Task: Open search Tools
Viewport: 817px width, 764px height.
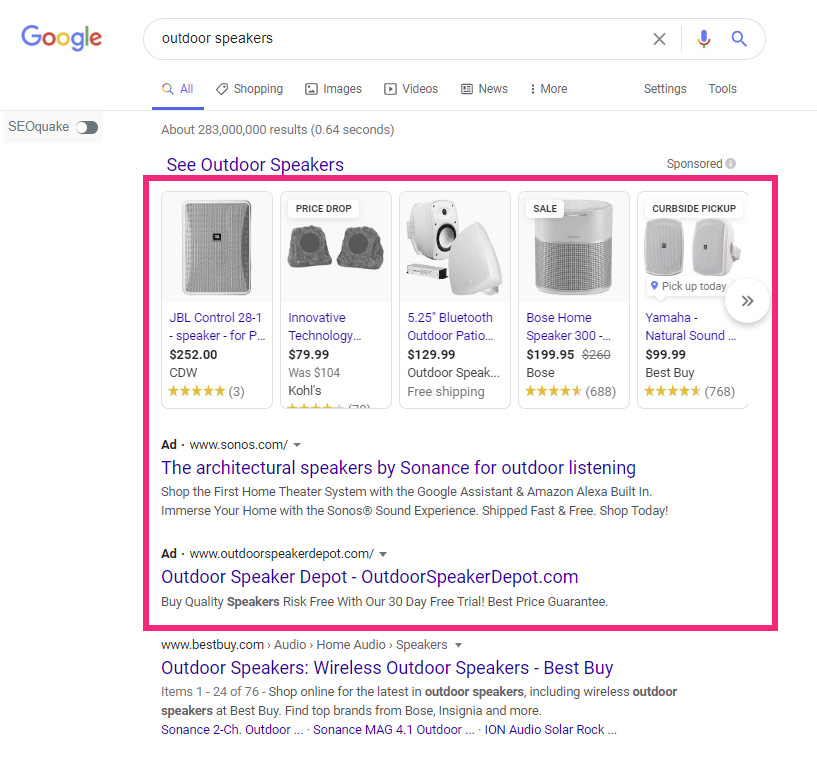Action: 722,89
